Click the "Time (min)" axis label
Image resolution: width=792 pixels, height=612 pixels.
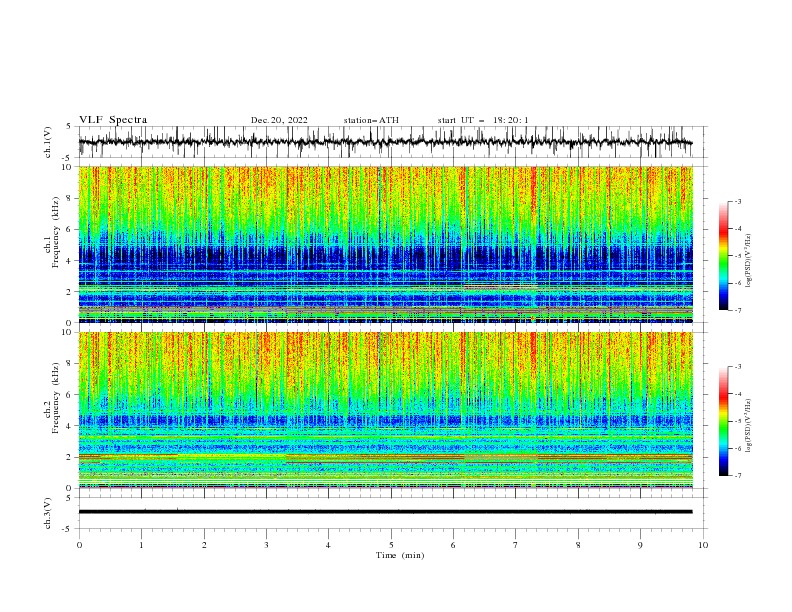pos(400,555)
